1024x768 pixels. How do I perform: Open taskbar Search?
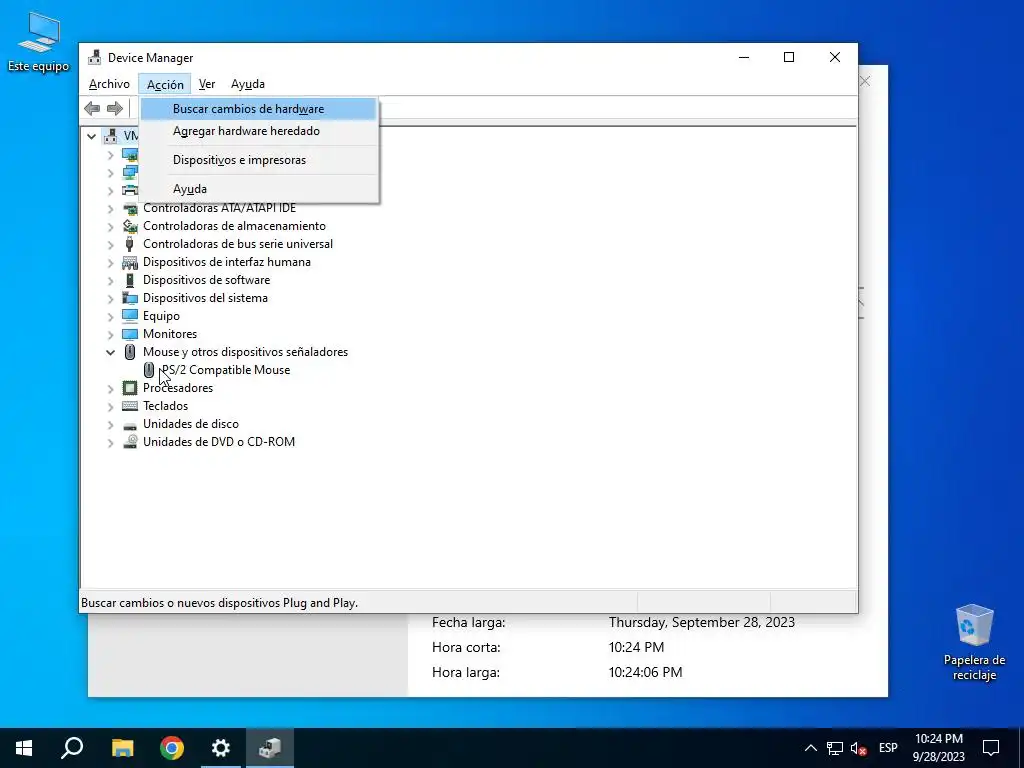coord(72,748)
